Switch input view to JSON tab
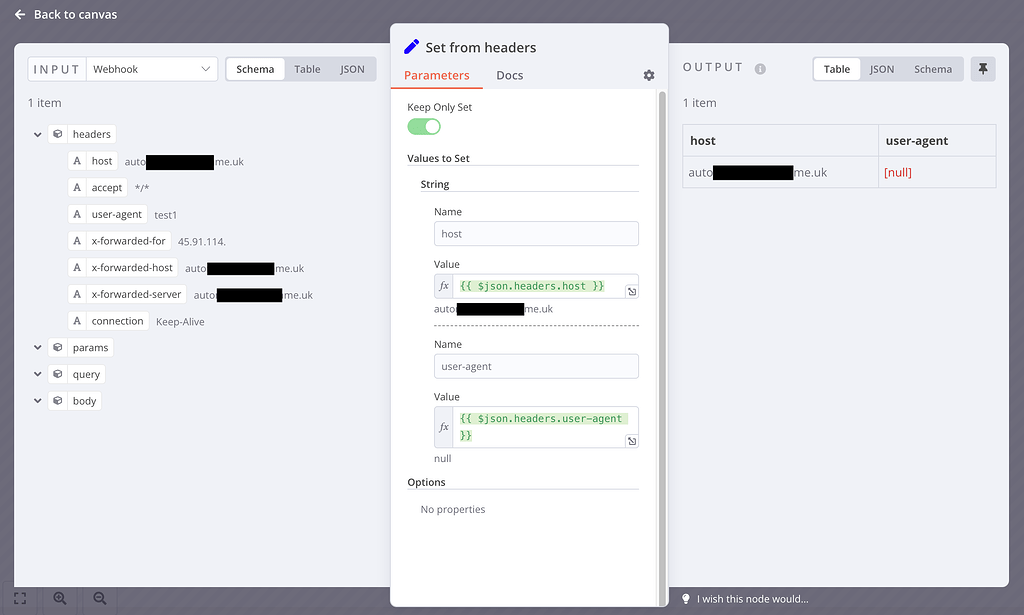This screenshot has width=1024, height=615. [352, 69]
